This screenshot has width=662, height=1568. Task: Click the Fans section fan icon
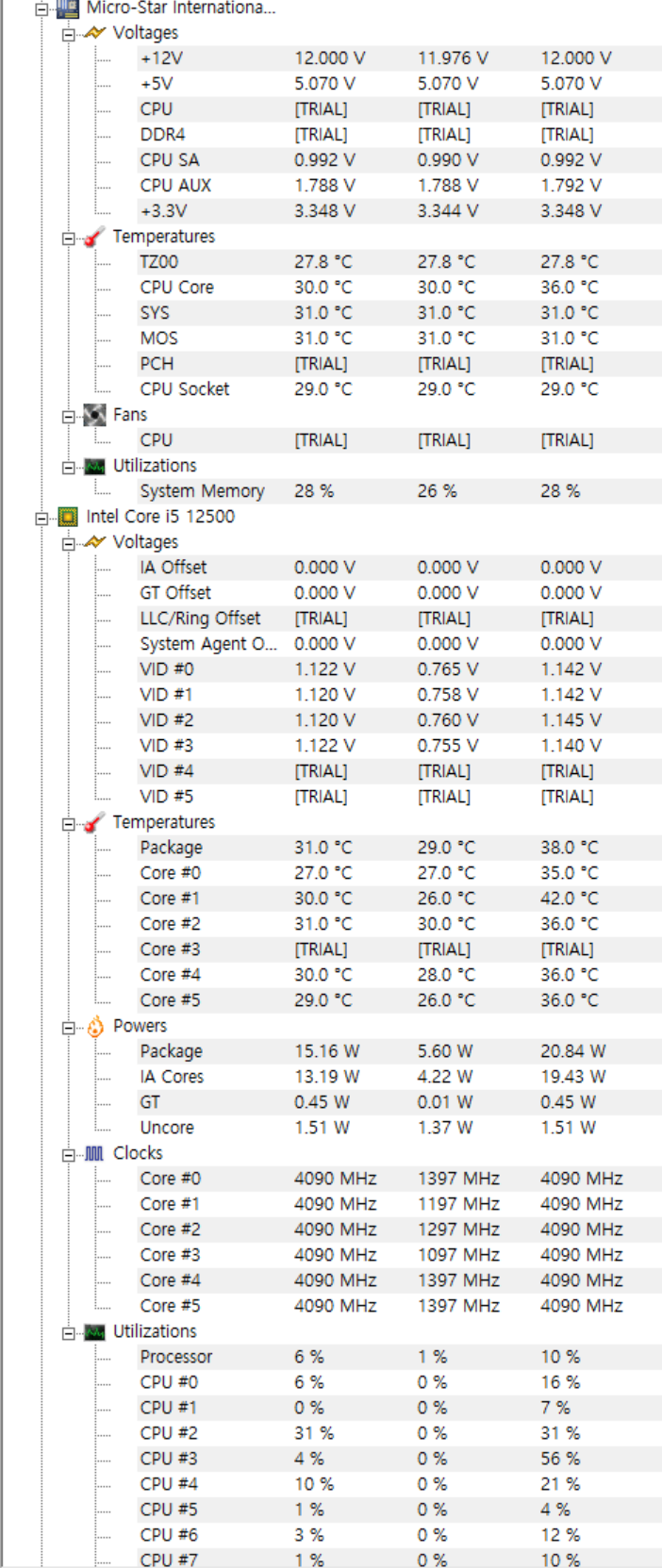[94, 415]
